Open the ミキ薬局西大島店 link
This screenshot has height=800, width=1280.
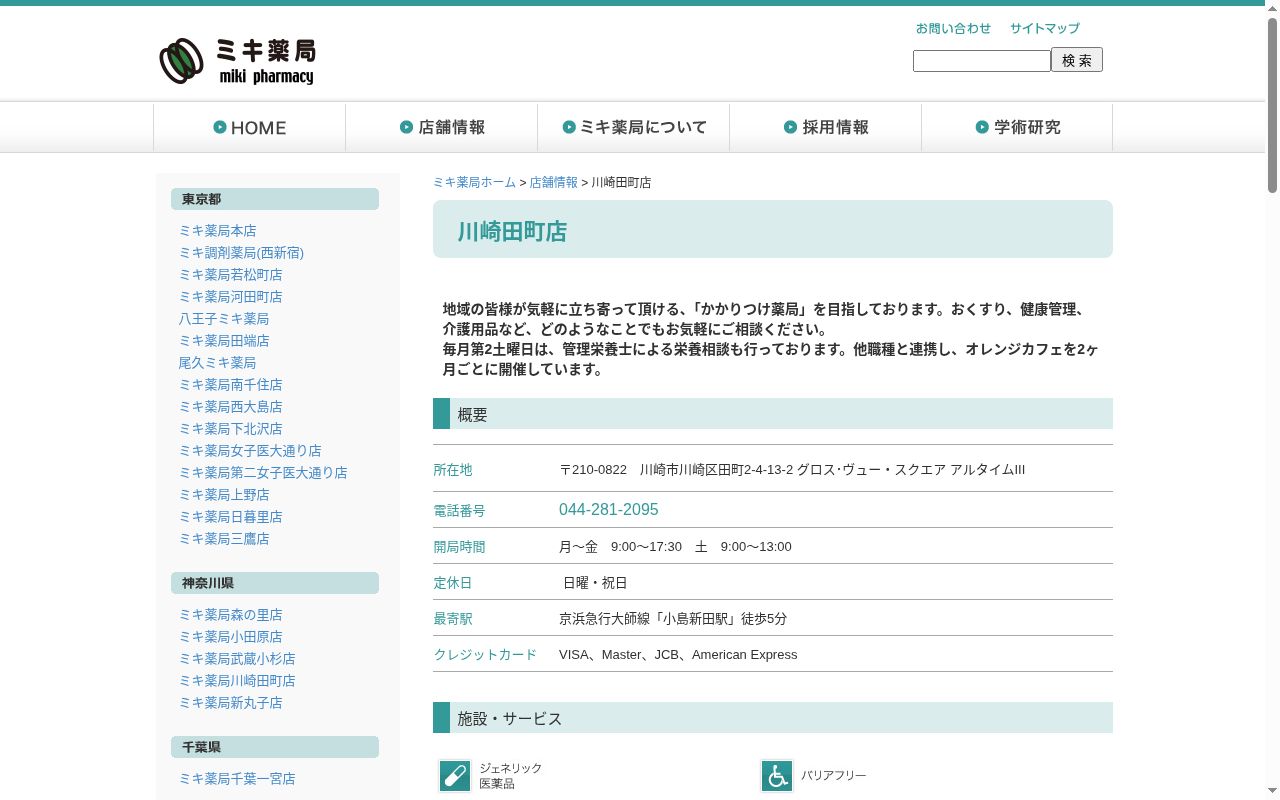(x=230, y=407)
